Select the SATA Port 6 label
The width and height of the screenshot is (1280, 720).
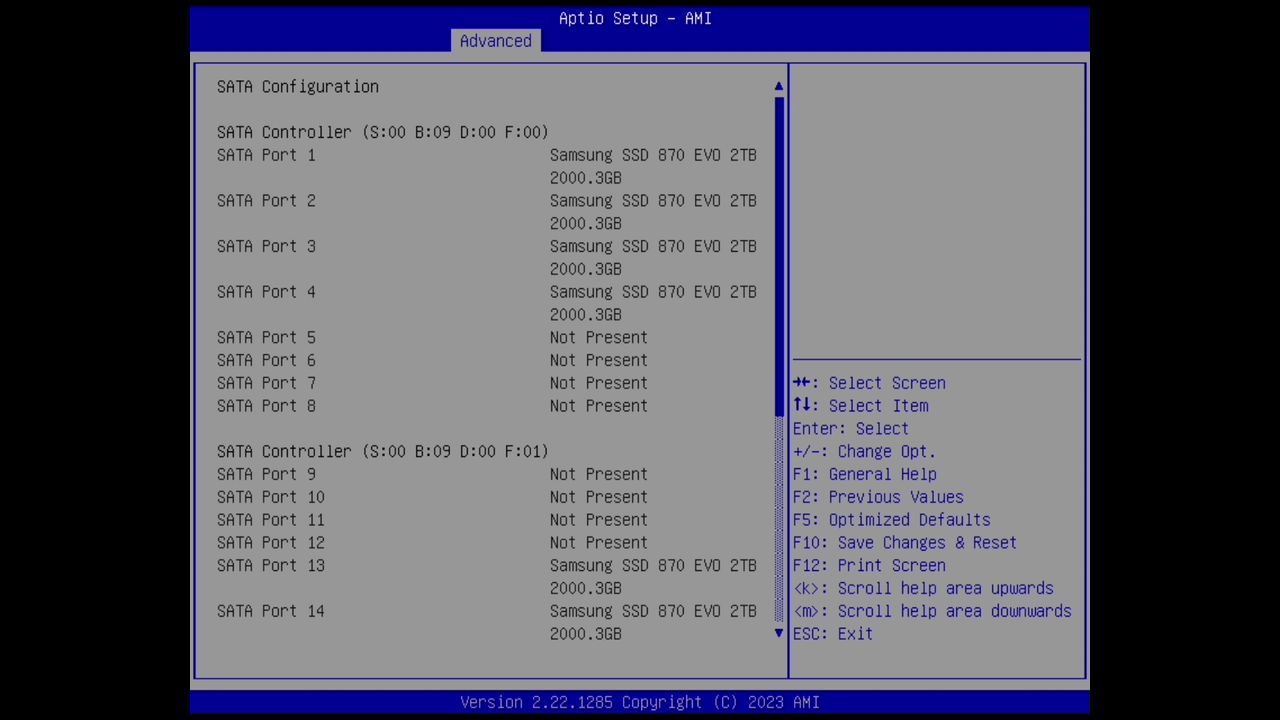pos(266,360)
